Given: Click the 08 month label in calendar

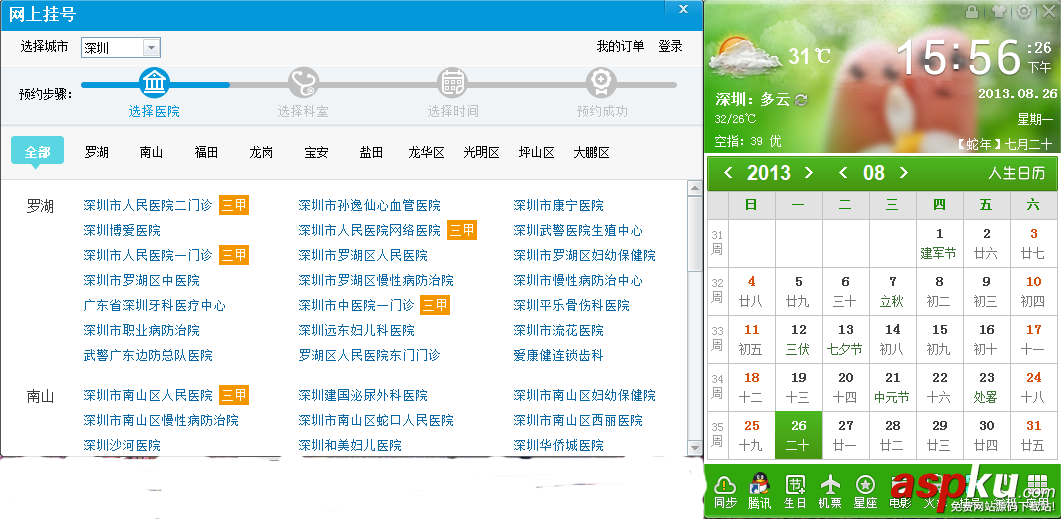Looking at the screenshot, I should coord(874,173).
